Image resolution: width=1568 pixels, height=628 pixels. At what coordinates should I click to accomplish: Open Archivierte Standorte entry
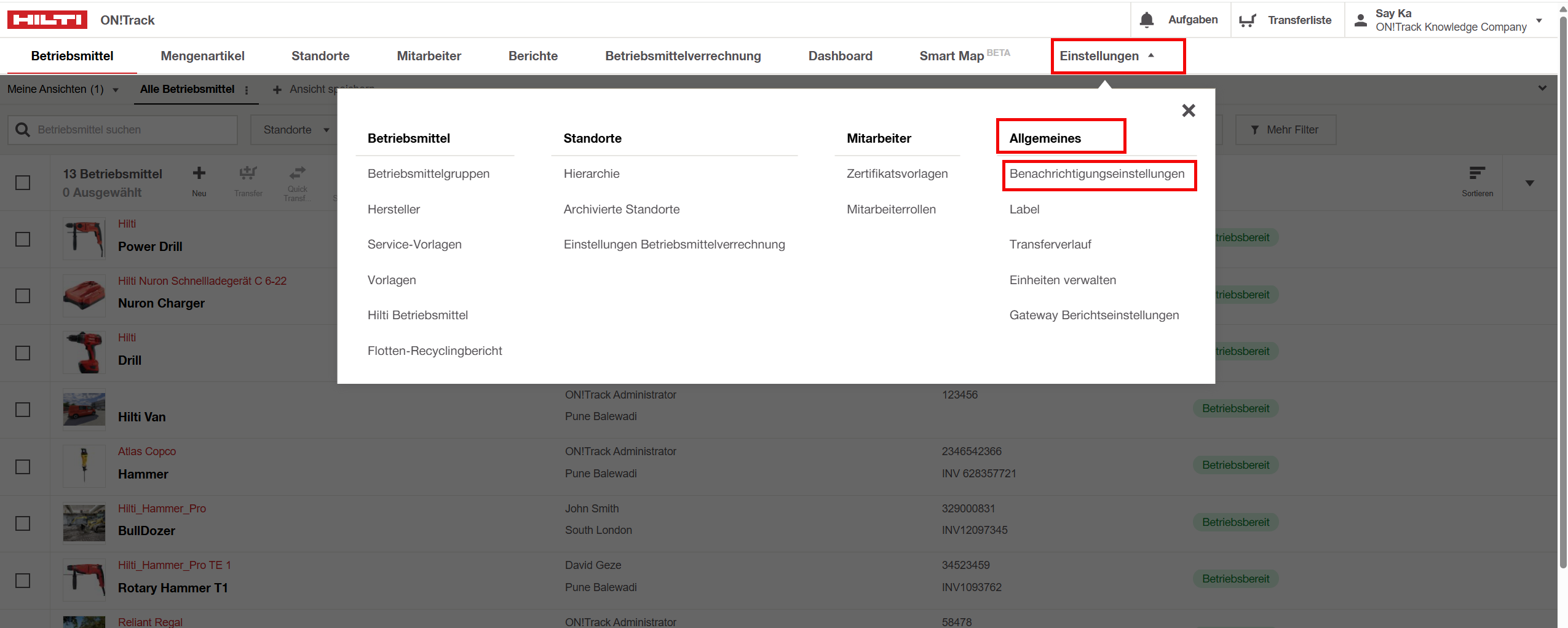point(622,209)
